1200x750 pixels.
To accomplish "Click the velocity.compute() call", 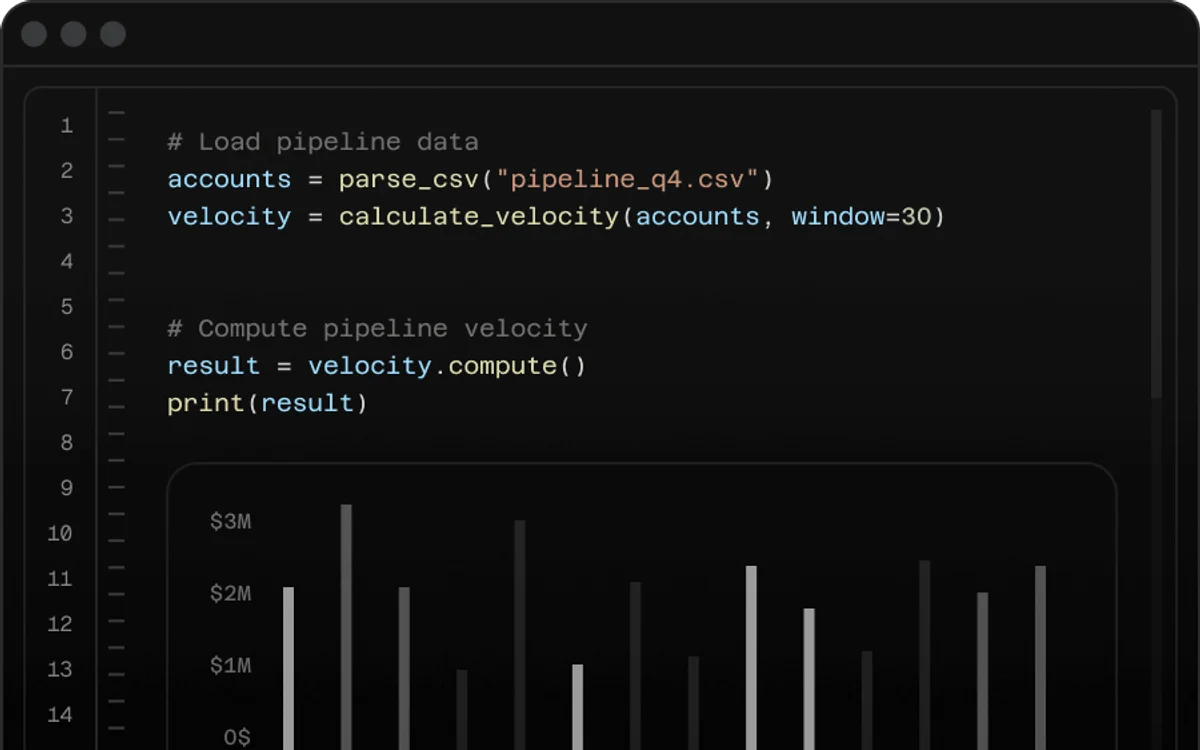I will pyautogui.click(x=447, y=366).
